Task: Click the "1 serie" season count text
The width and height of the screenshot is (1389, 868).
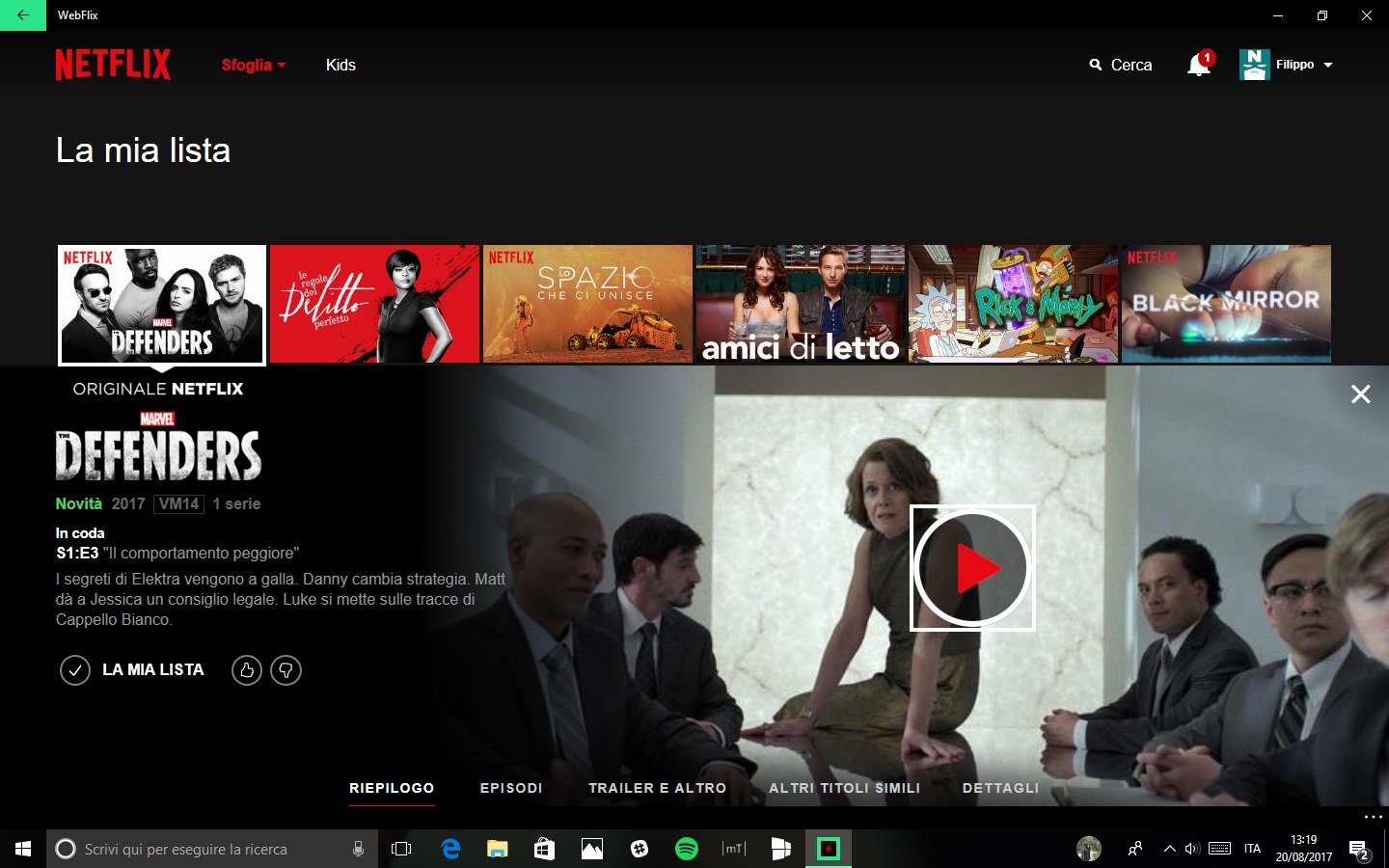Action: (x=236, y=503)
